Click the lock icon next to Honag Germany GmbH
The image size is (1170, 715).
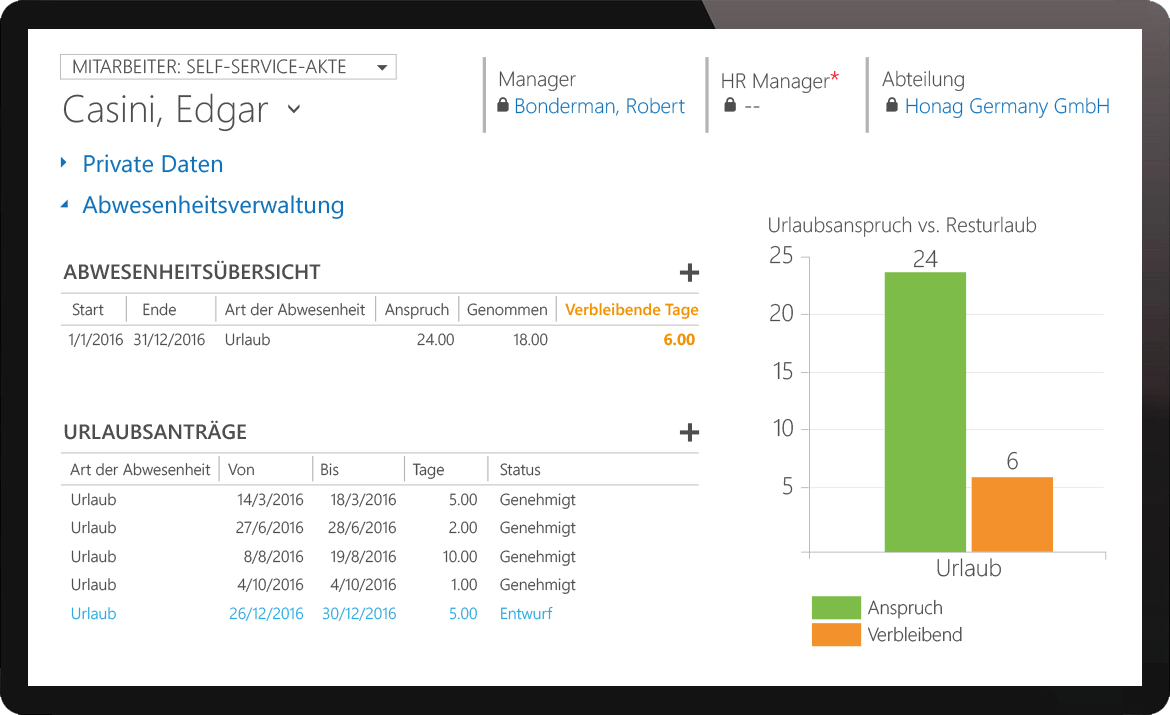[892, 106]
